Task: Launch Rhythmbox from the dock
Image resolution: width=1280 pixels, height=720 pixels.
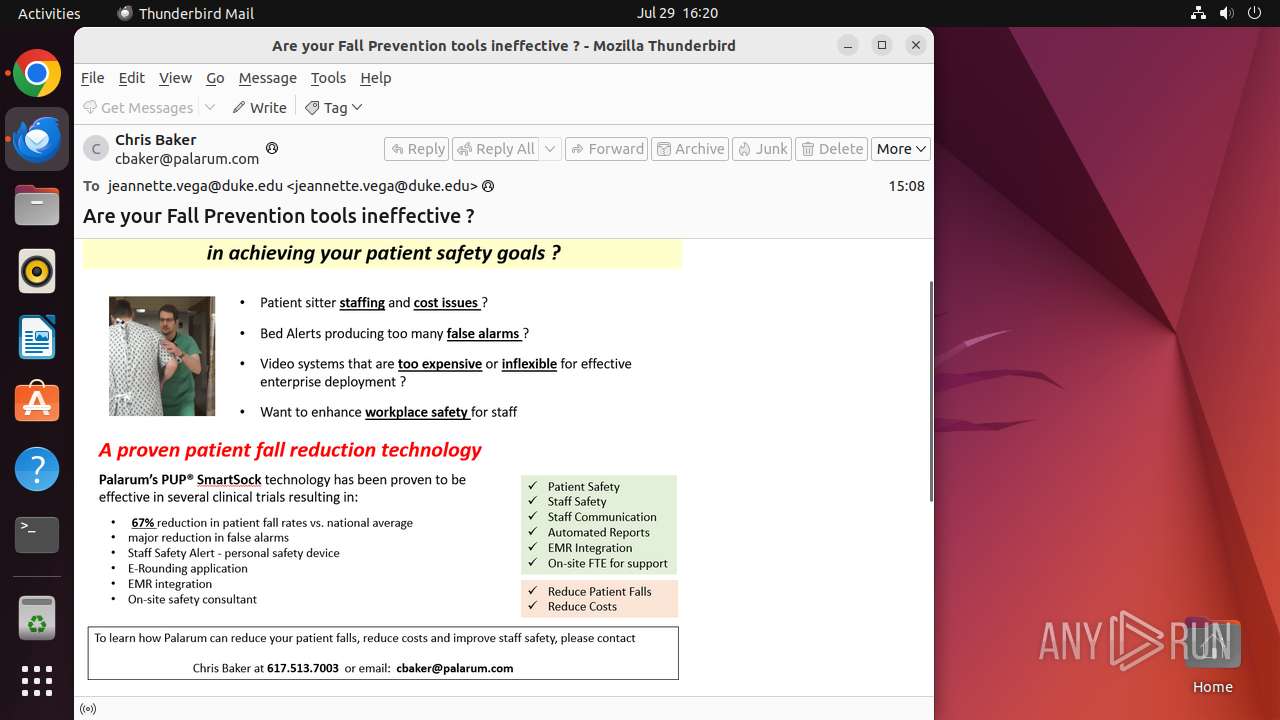Action: click(37, 271)
